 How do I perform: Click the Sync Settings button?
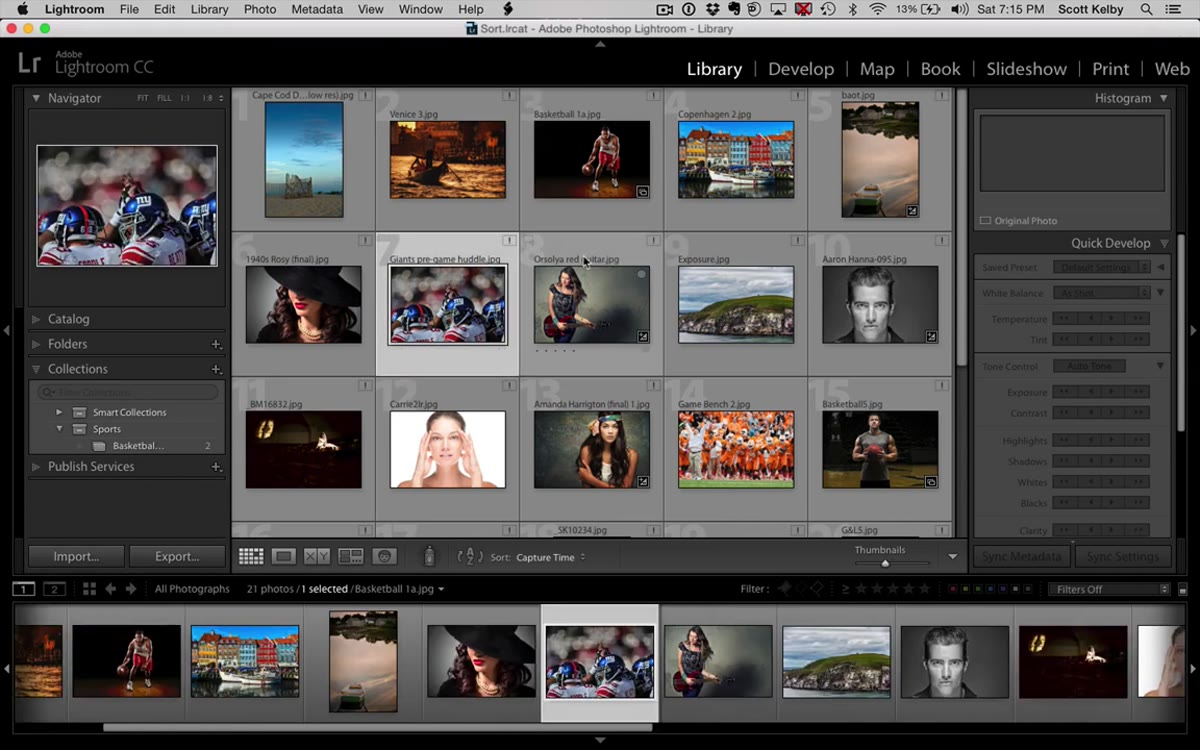click(x=1122, y=556)
